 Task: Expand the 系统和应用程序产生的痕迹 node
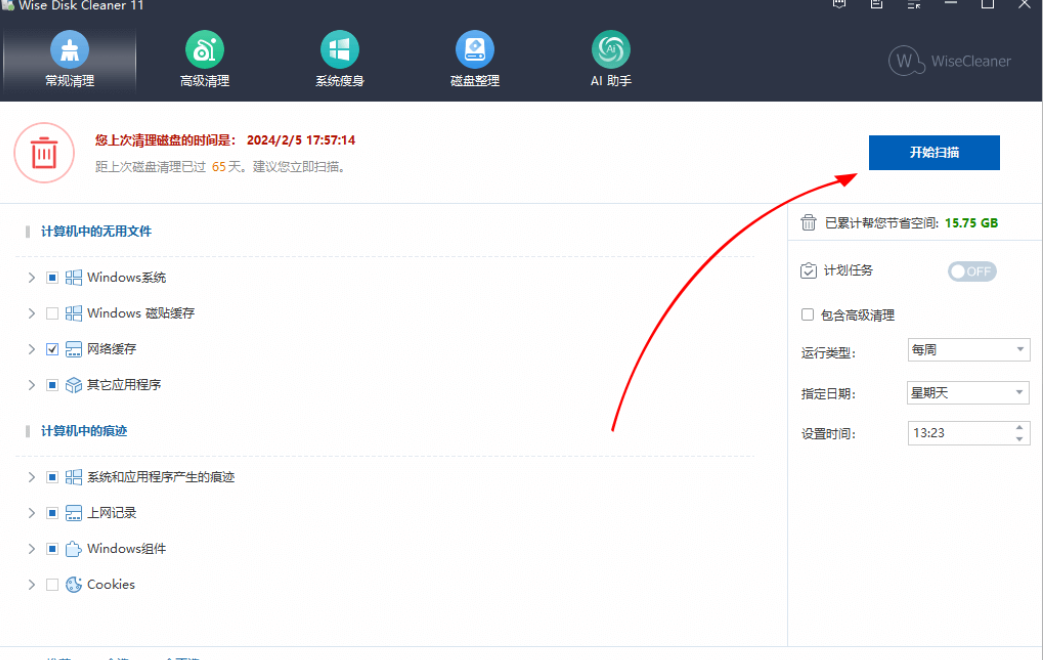click(x=31, y=477)
